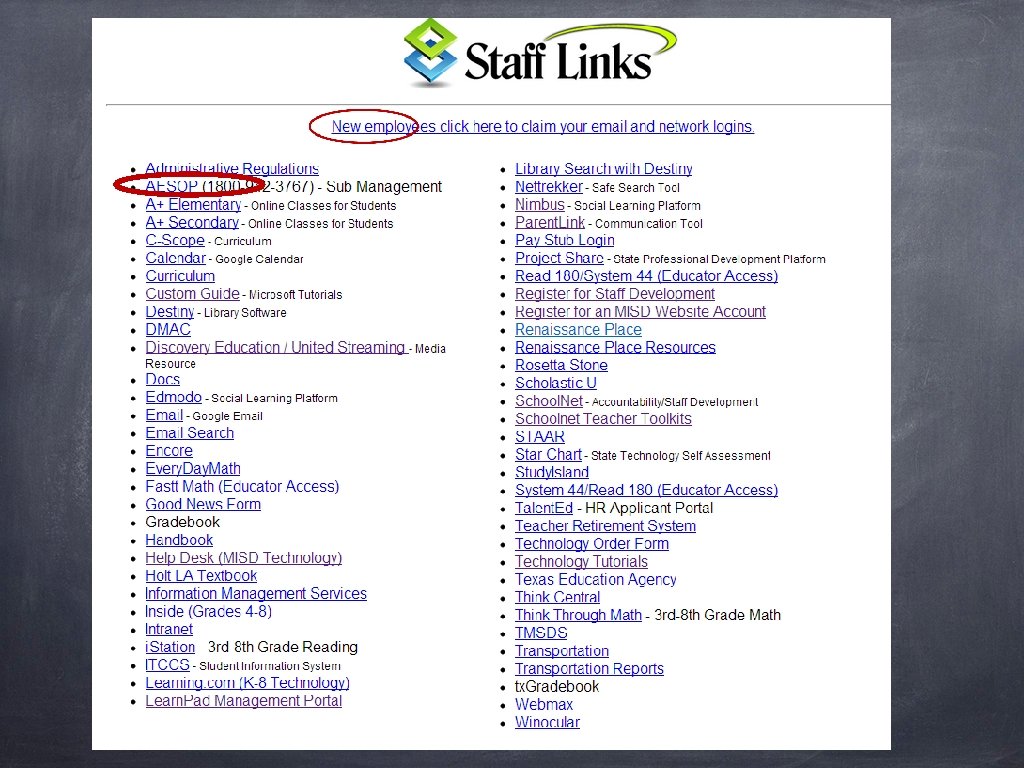Open the Email Google Email link
Viewport: 1024px width, 768px height.
[163, 415]
